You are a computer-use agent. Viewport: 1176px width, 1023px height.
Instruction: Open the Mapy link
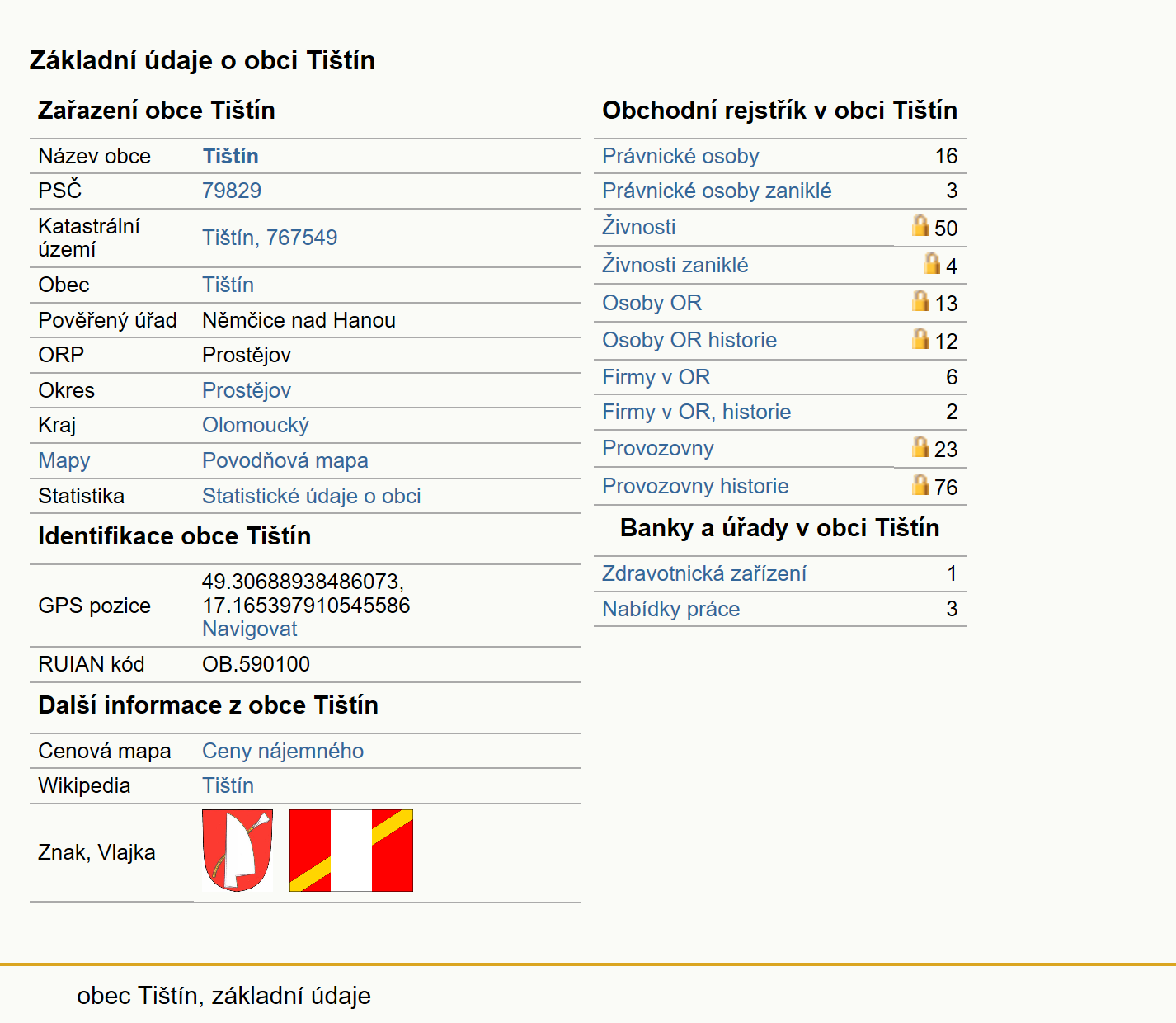point(64,460)
